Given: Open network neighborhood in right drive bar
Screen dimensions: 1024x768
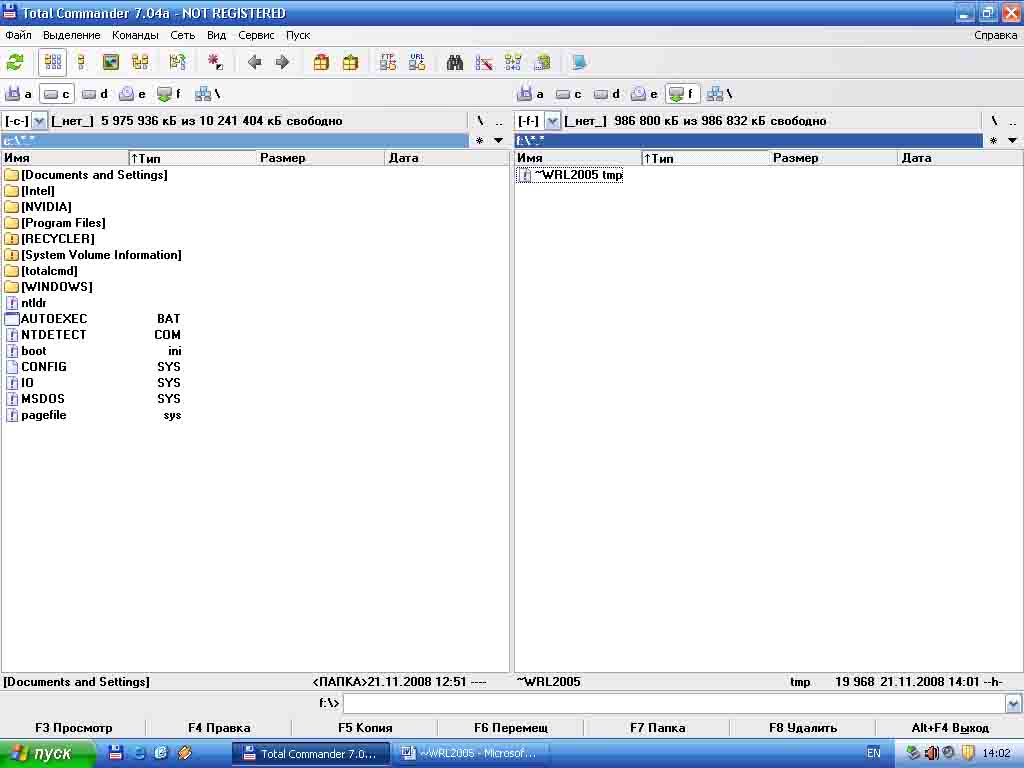Looking at the screenshot, I should [720, 94].
